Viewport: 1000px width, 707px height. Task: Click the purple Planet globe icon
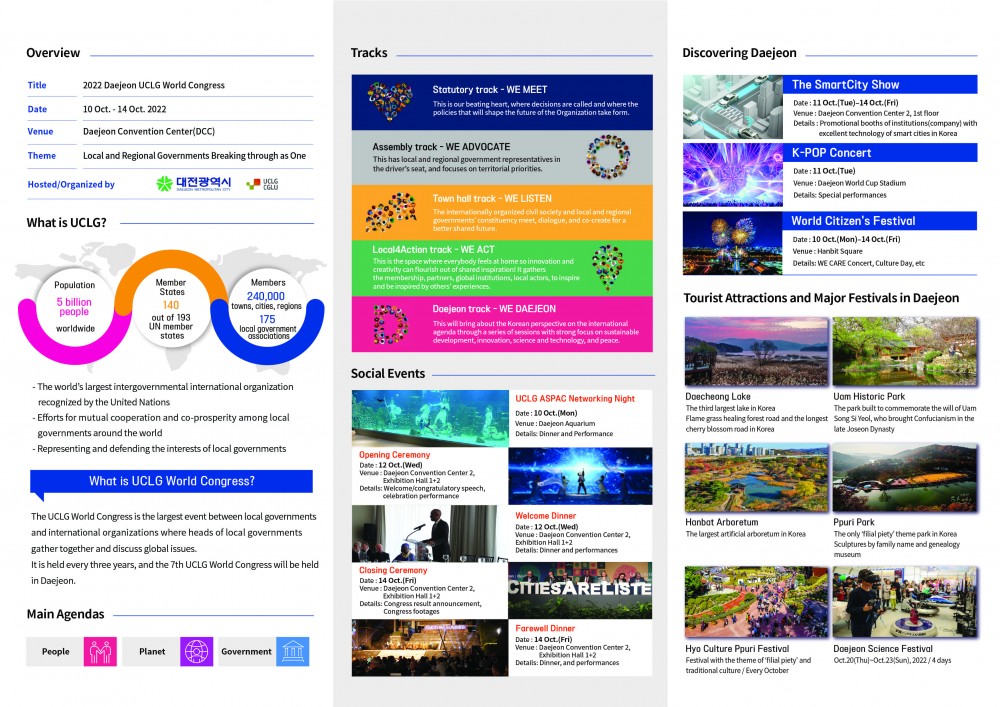[x=196, y=652]
